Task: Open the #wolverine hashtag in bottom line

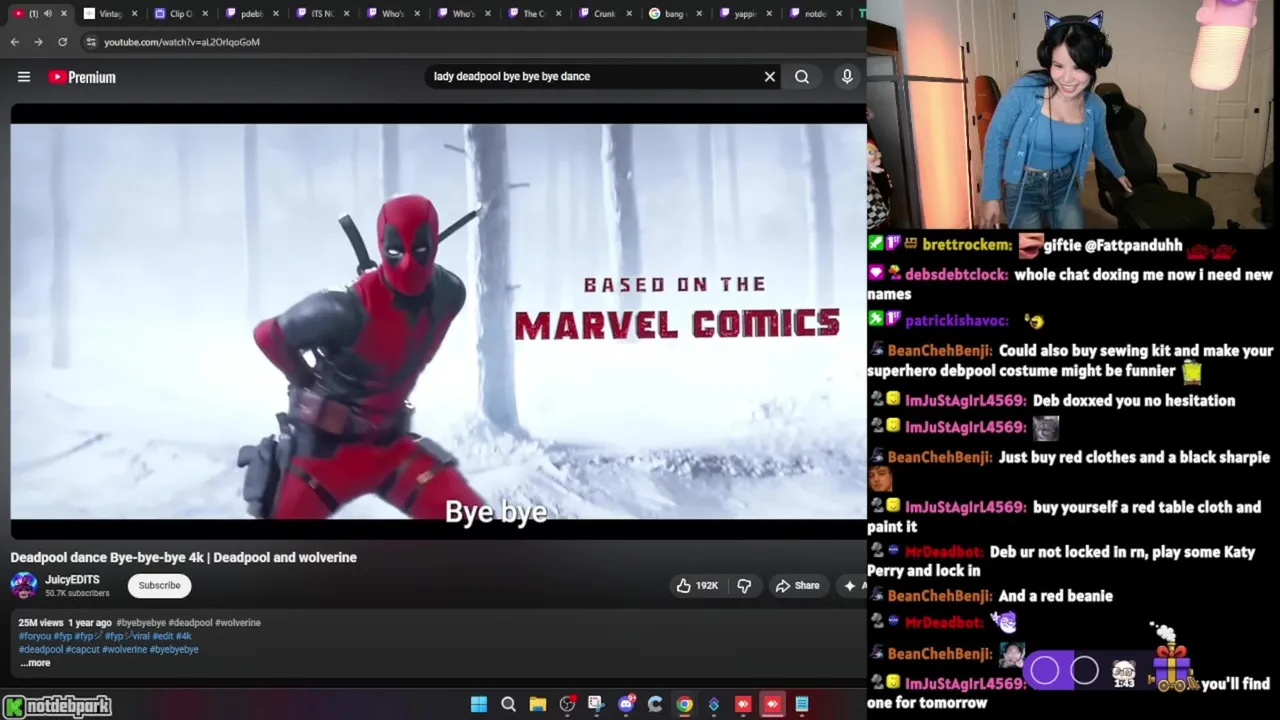Action: [x=124, y=649]
